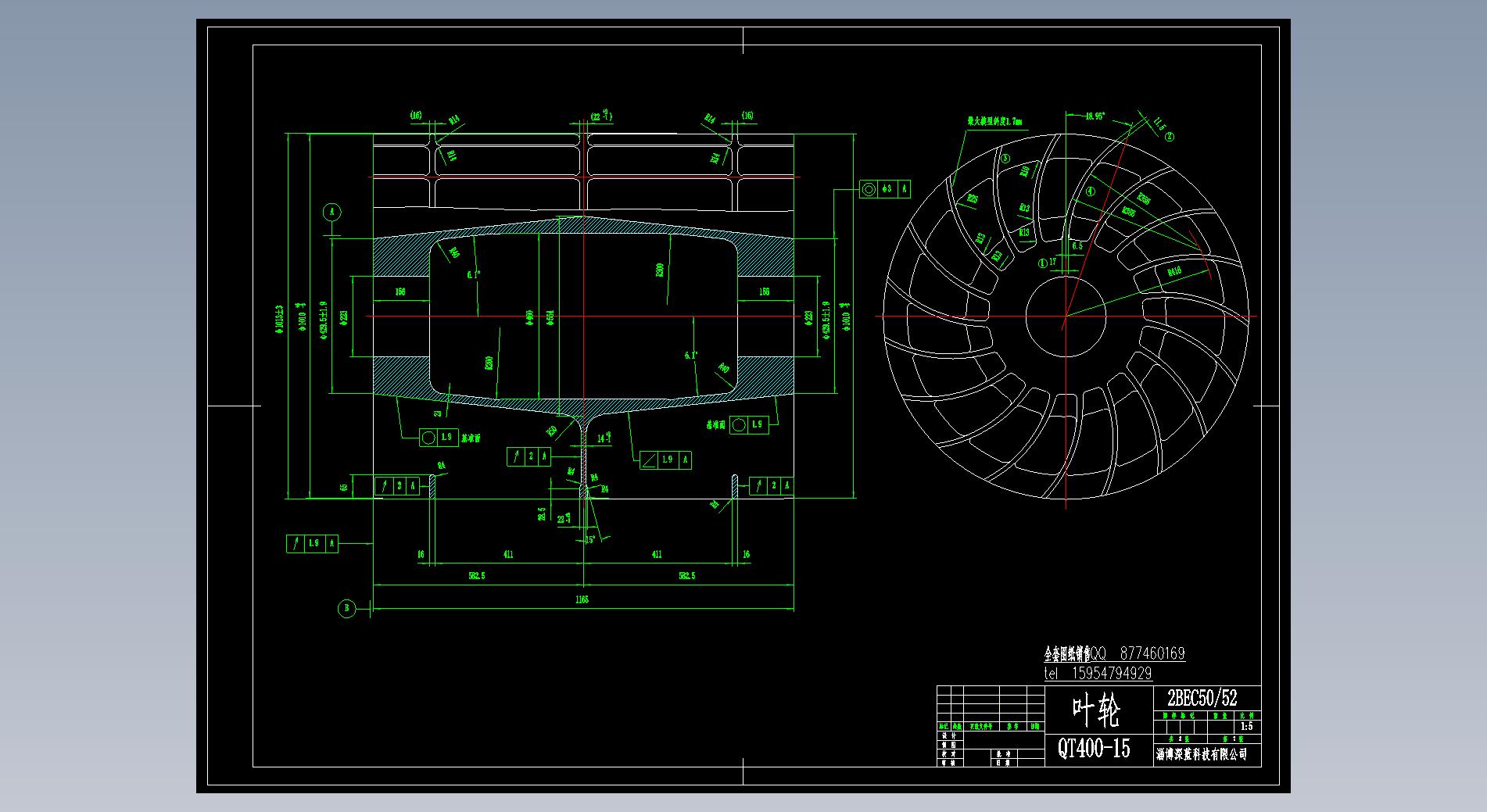1487x812 pixels.
Task: Select the QQ number '877460169'
Action: click(x=1152, y=653)
